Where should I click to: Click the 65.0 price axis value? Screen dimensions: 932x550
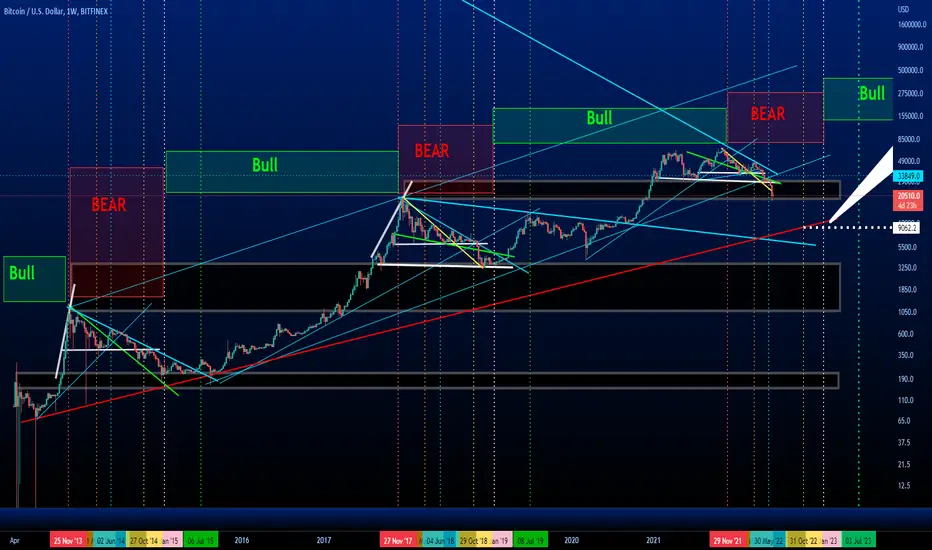[x=904, y=420]
